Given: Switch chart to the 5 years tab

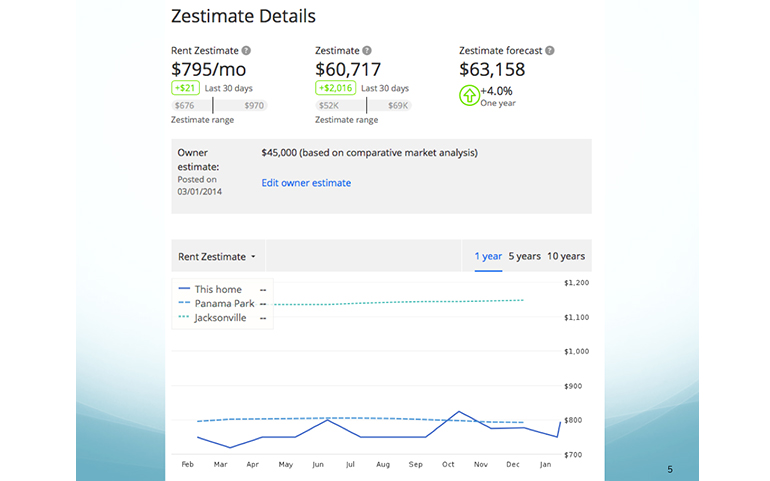Looking at the screenshot, I should (x=525, y=257).
